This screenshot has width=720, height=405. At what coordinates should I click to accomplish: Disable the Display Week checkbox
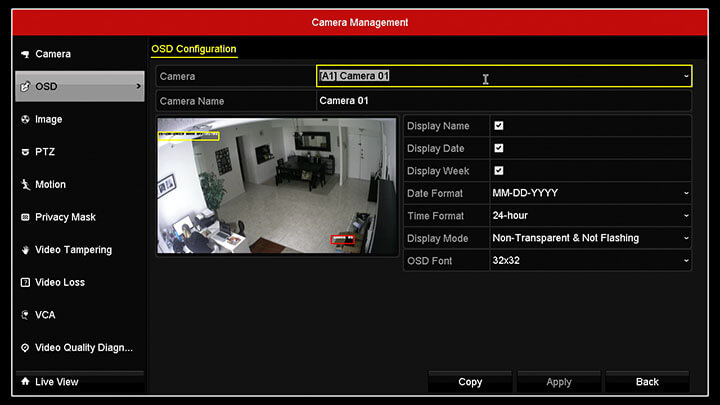tap(499, 171)
